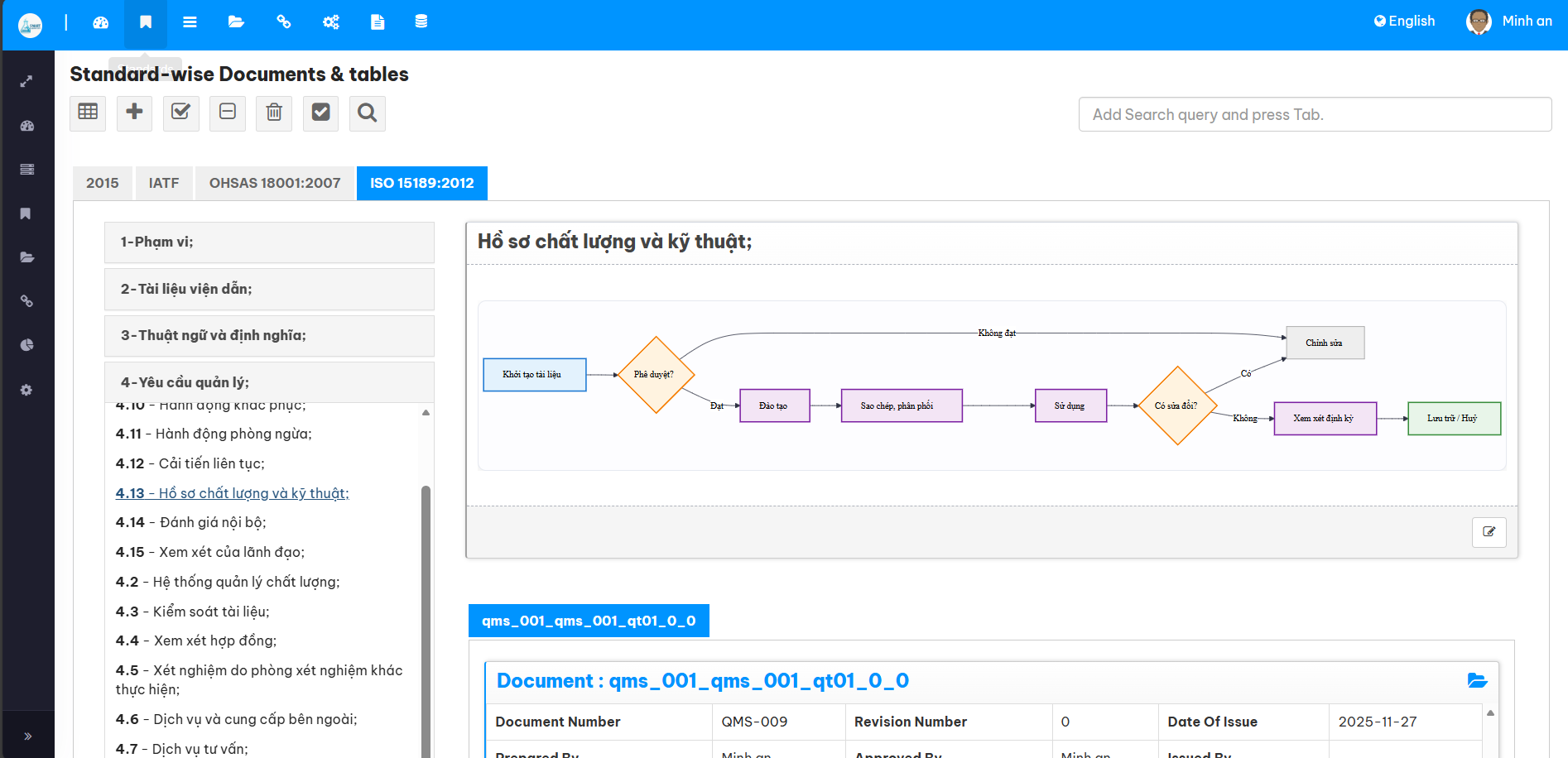This screenshot has height=758, width=1568.
Task: Click the search query input field
Action: (1314, 114)
